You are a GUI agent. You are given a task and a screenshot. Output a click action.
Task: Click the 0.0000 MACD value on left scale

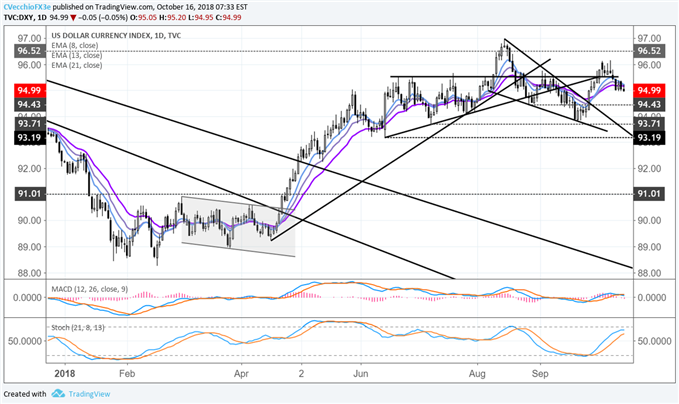27,297
